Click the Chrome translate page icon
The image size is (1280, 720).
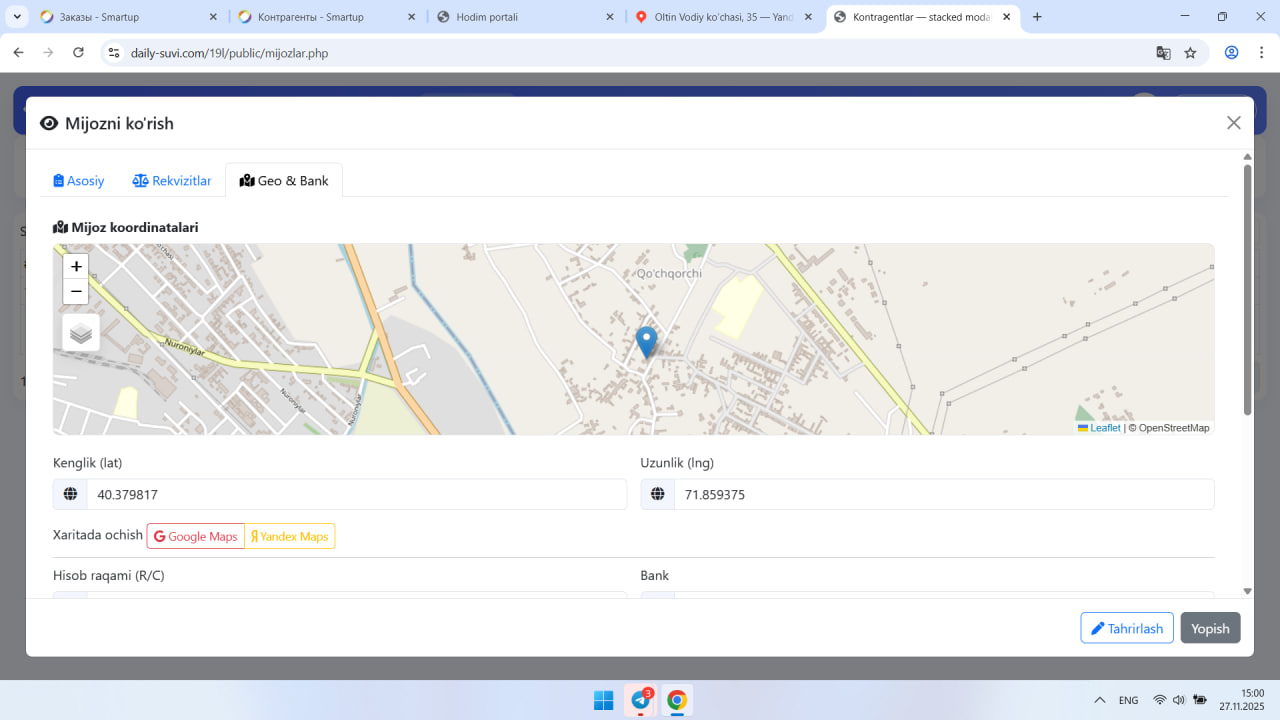click(x=1163, y=53)
